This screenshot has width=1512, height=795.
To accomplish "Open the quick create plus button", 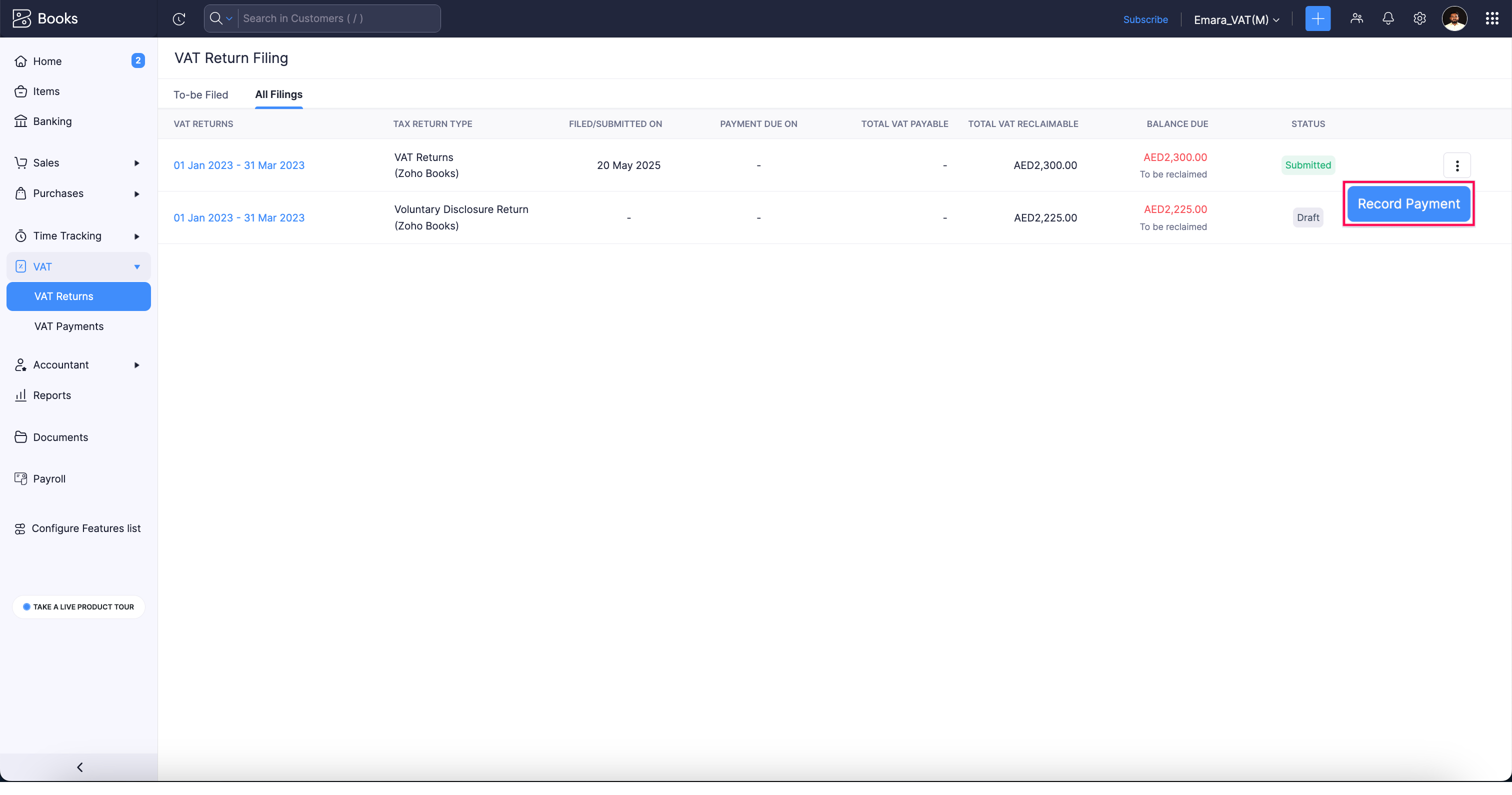I will 1317,19.
